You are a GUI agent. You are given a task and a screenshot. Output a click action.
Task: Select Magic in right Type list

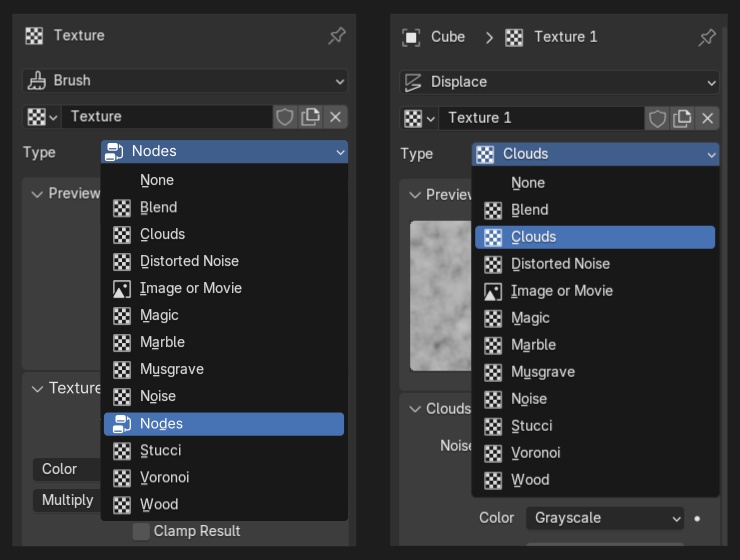tap(595, 318)
